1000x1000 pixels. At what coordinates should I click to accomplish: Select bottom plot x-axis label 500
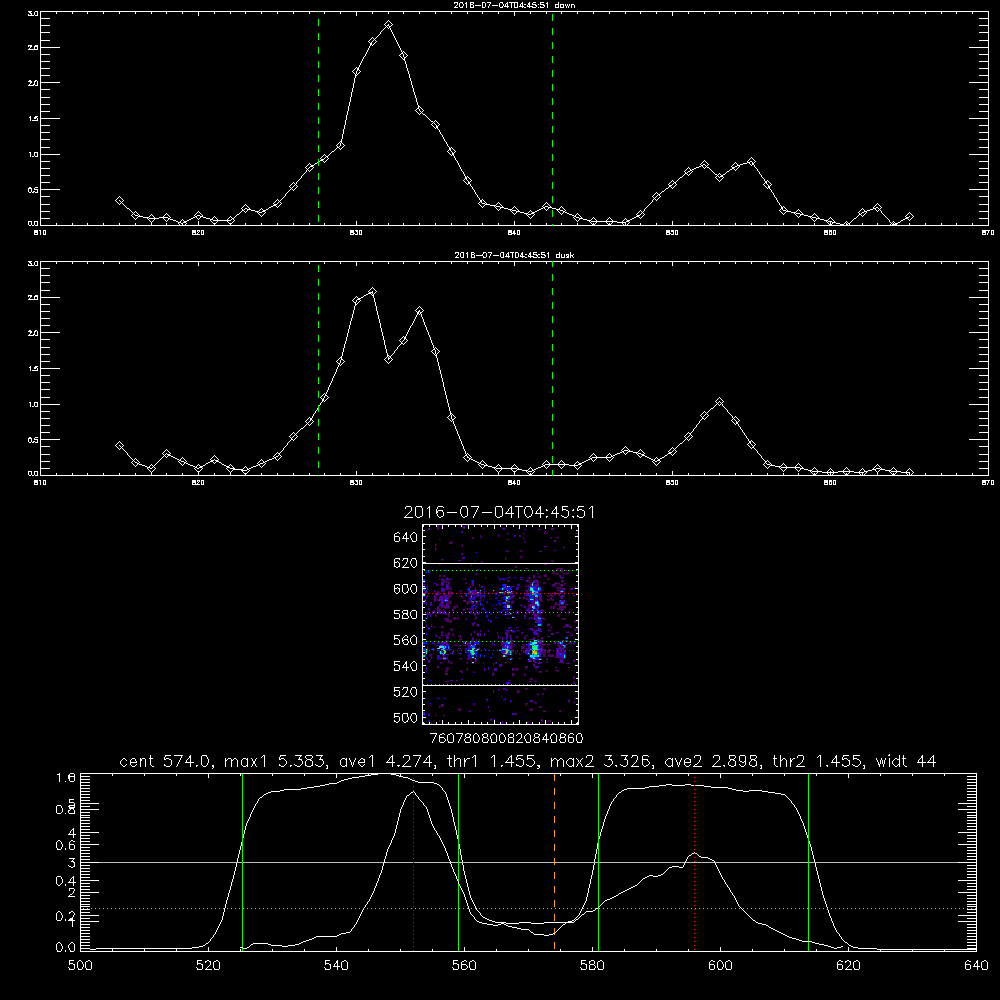80,966
